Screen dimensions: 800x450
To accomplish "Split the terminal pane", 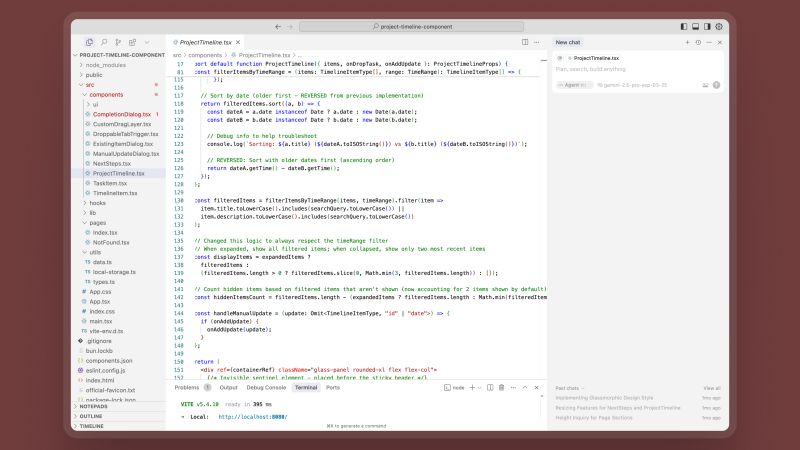I will 490,388.
